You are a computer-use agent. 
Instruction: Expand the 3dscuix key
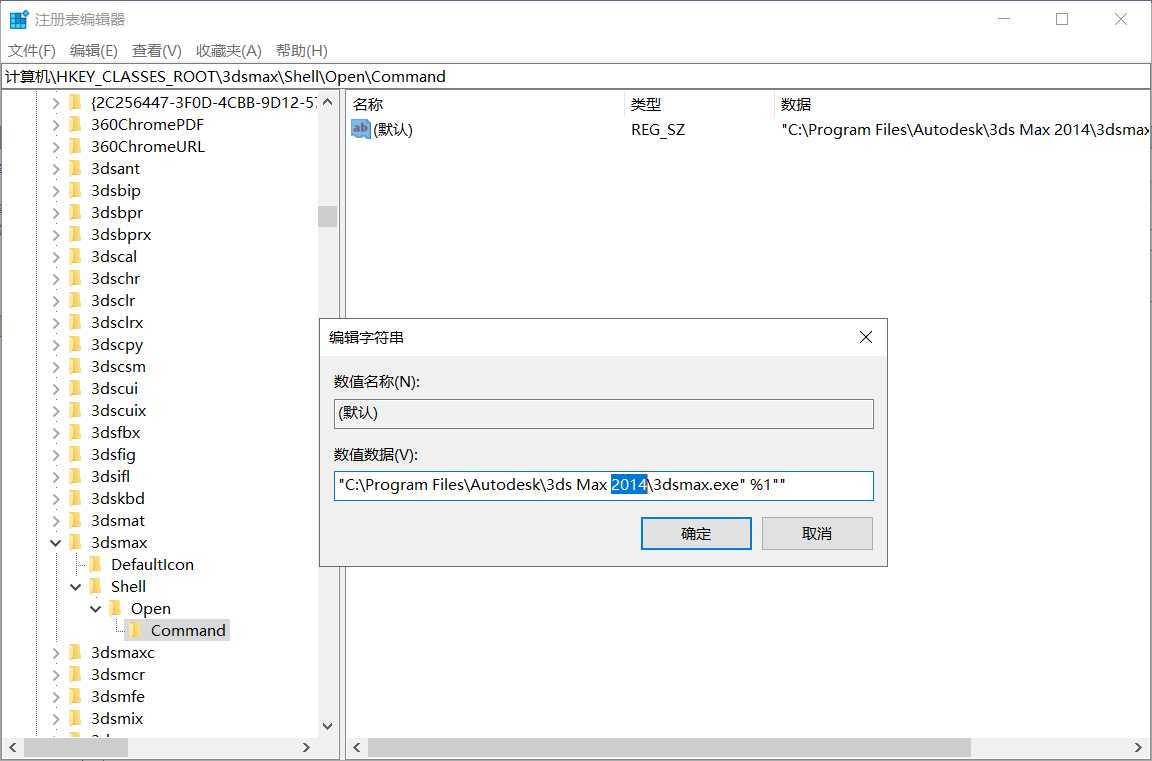point(56,411)
